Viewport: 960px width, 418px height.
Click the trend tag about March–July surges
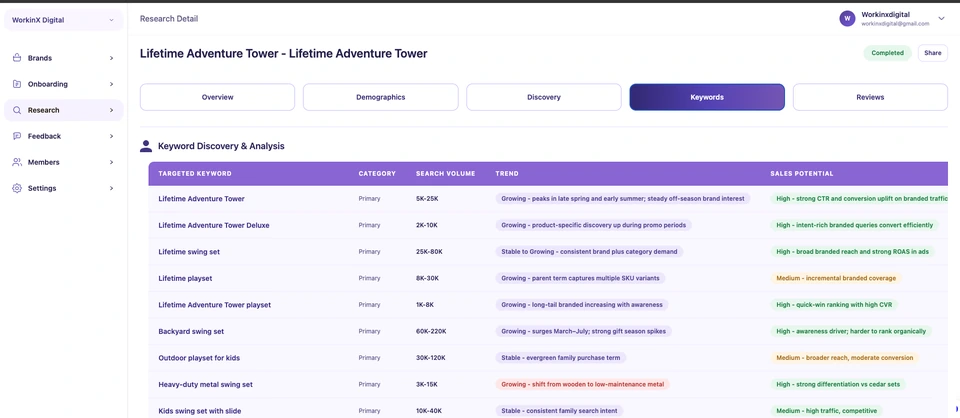[584, 331]
